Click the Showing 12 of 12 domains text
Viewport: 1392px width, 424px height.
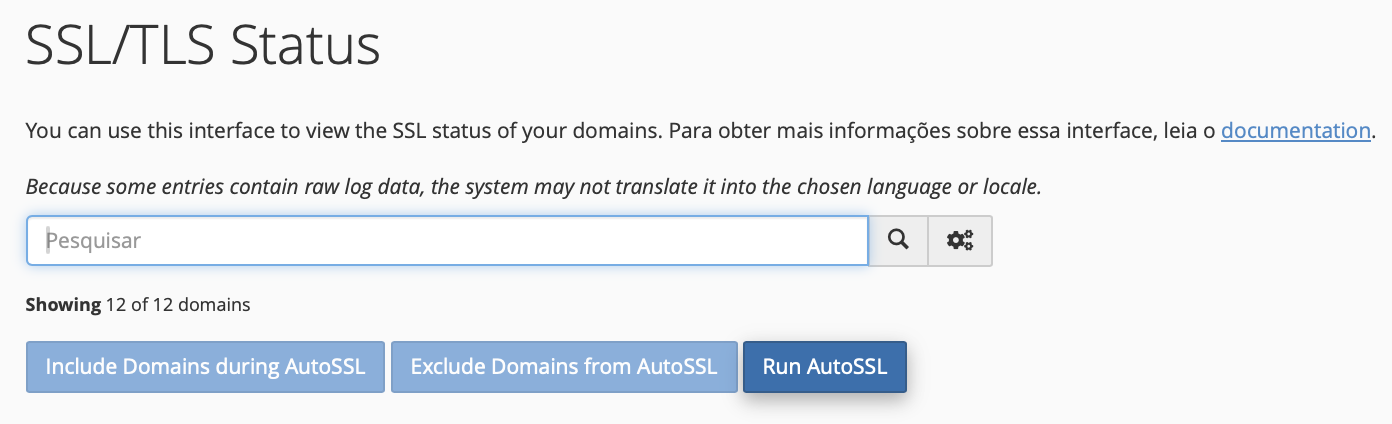[x=138, y=304]
